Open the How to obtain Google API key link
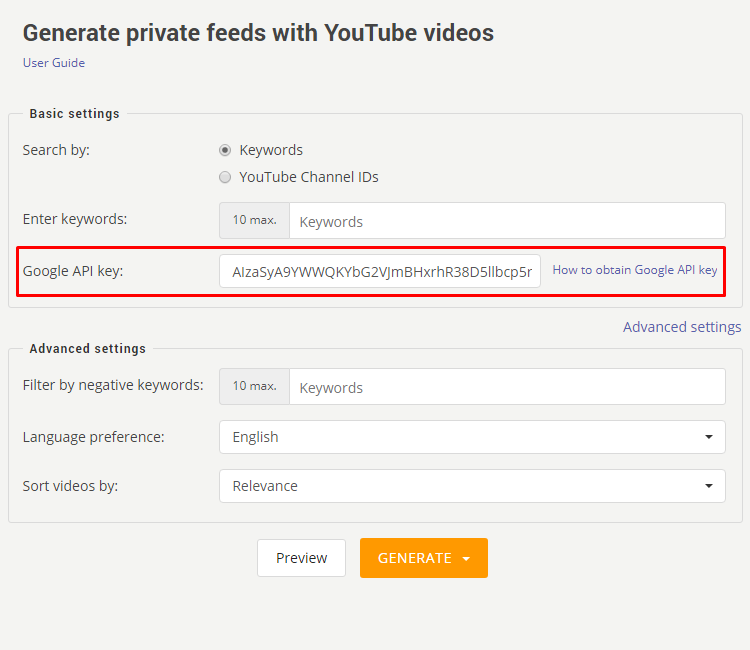This screenshot has height=650, width=750. coord(635,270)
